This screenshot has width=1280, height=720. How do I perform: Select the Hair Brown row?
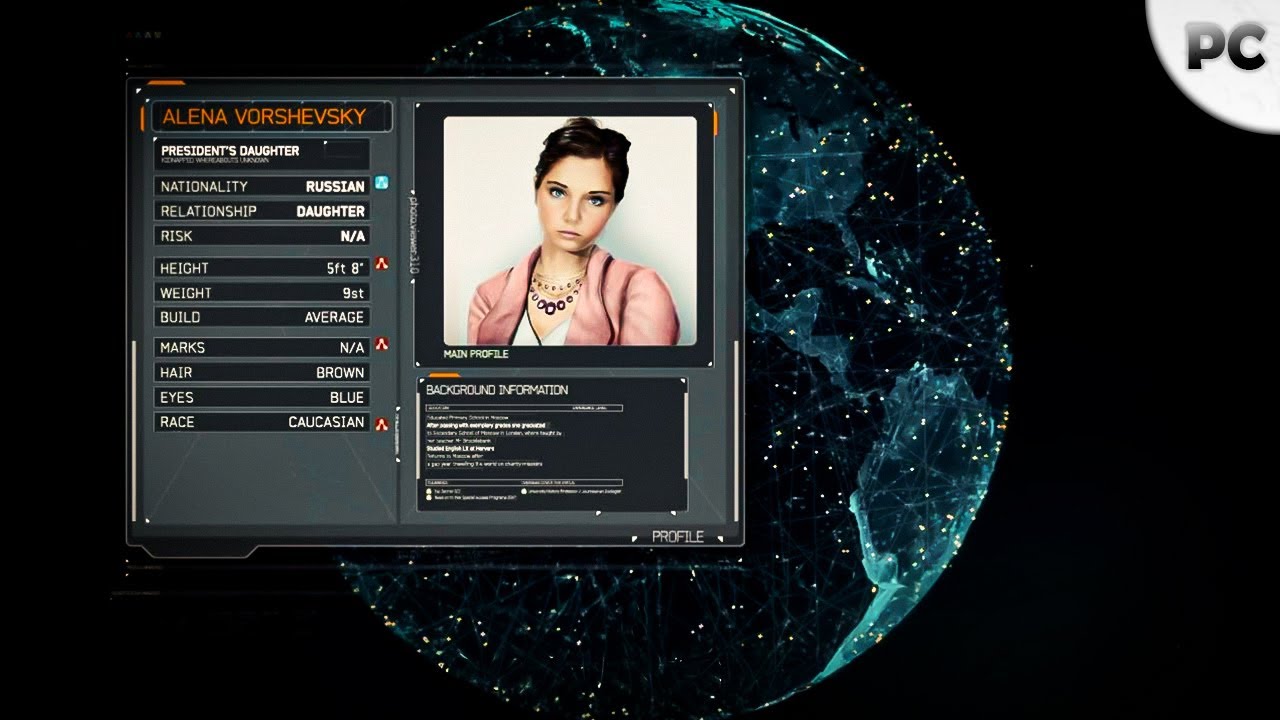(262, 372)
